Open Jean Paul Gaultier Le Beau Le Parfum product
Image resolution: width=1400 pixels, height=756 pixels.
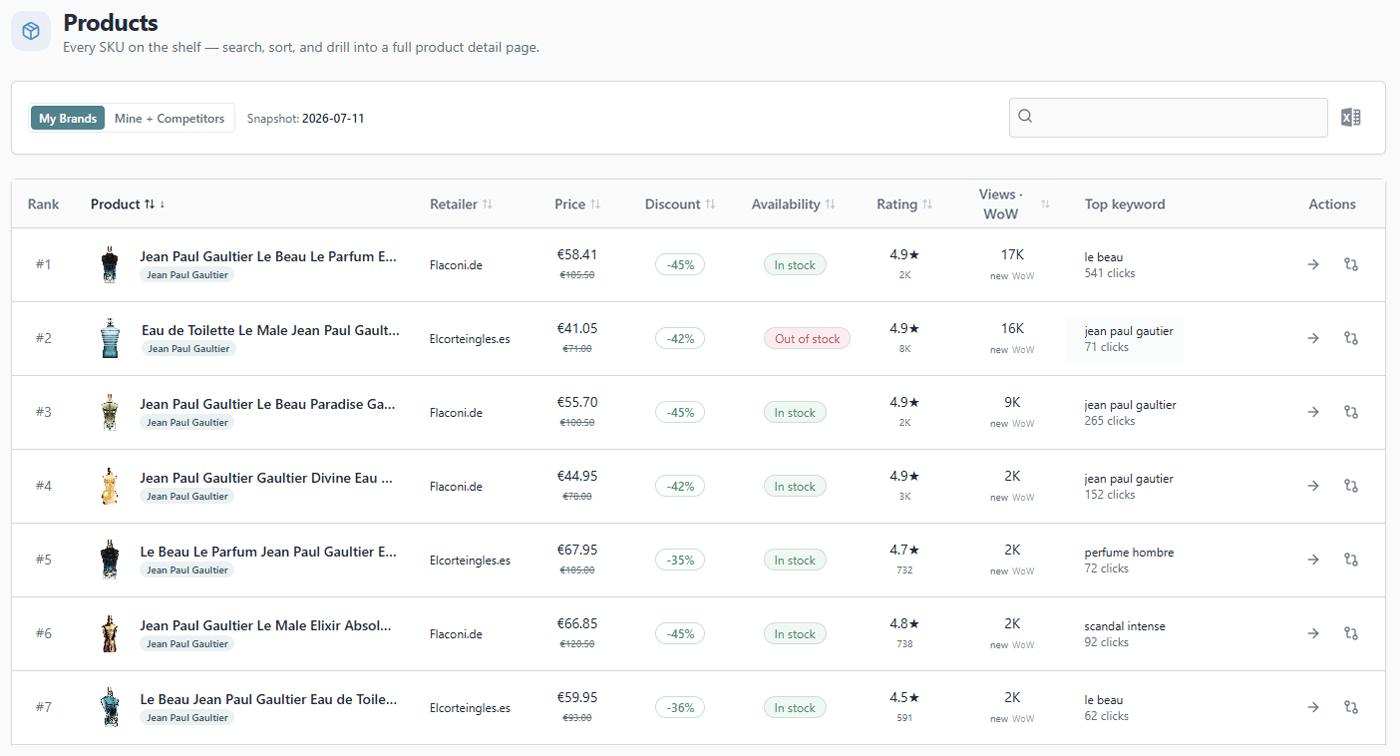(x=268, y=257)
